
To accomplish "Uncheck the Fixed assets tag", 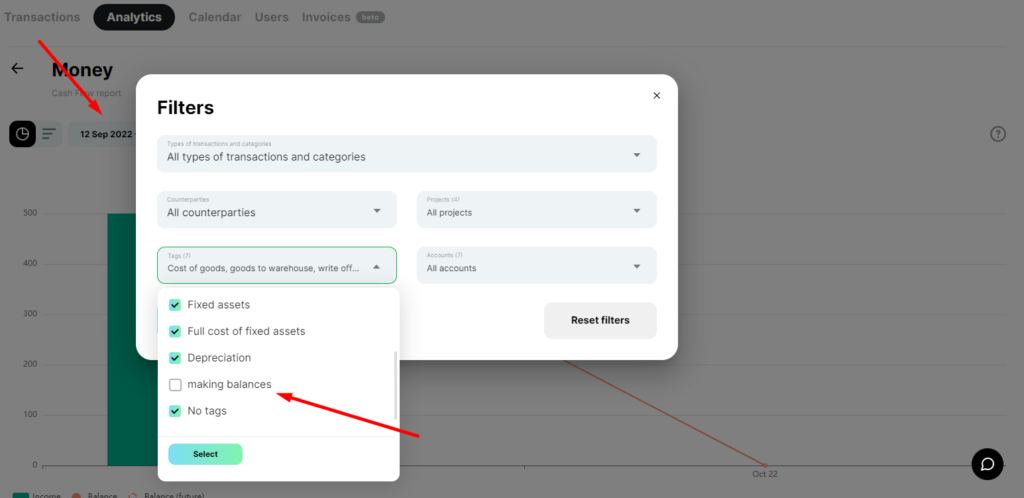I will pos(175,305).
